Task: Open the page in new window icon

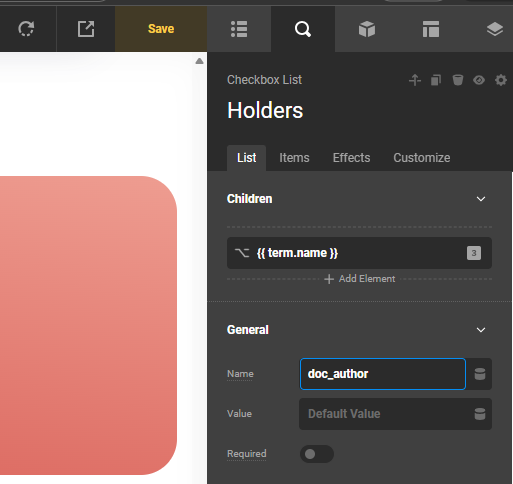Action: coord(86,29)
